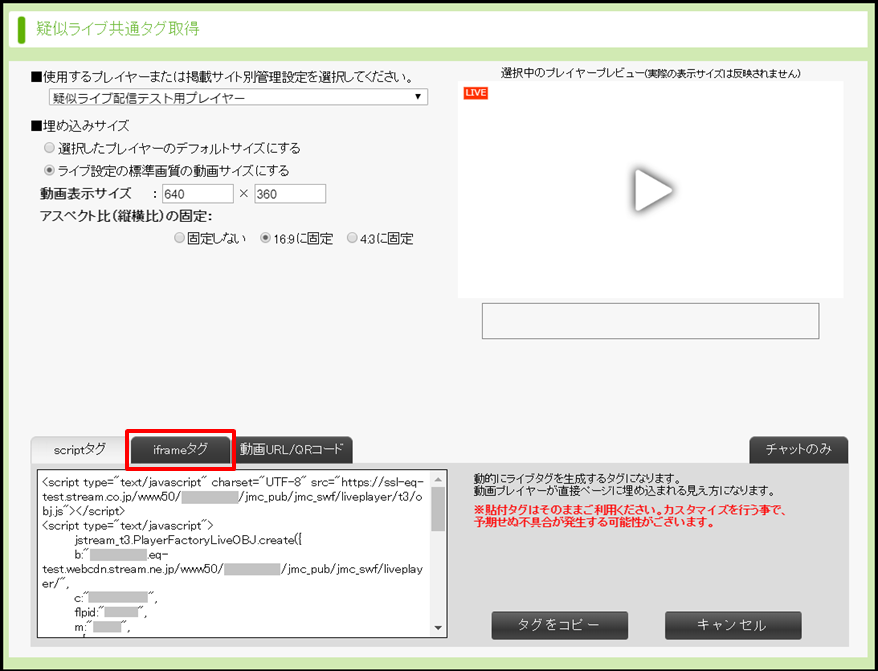Choose 16:9に固定 aspect ratio option
Image resolution: width=878 pixels, height=671 pixels.
[265, 238]
